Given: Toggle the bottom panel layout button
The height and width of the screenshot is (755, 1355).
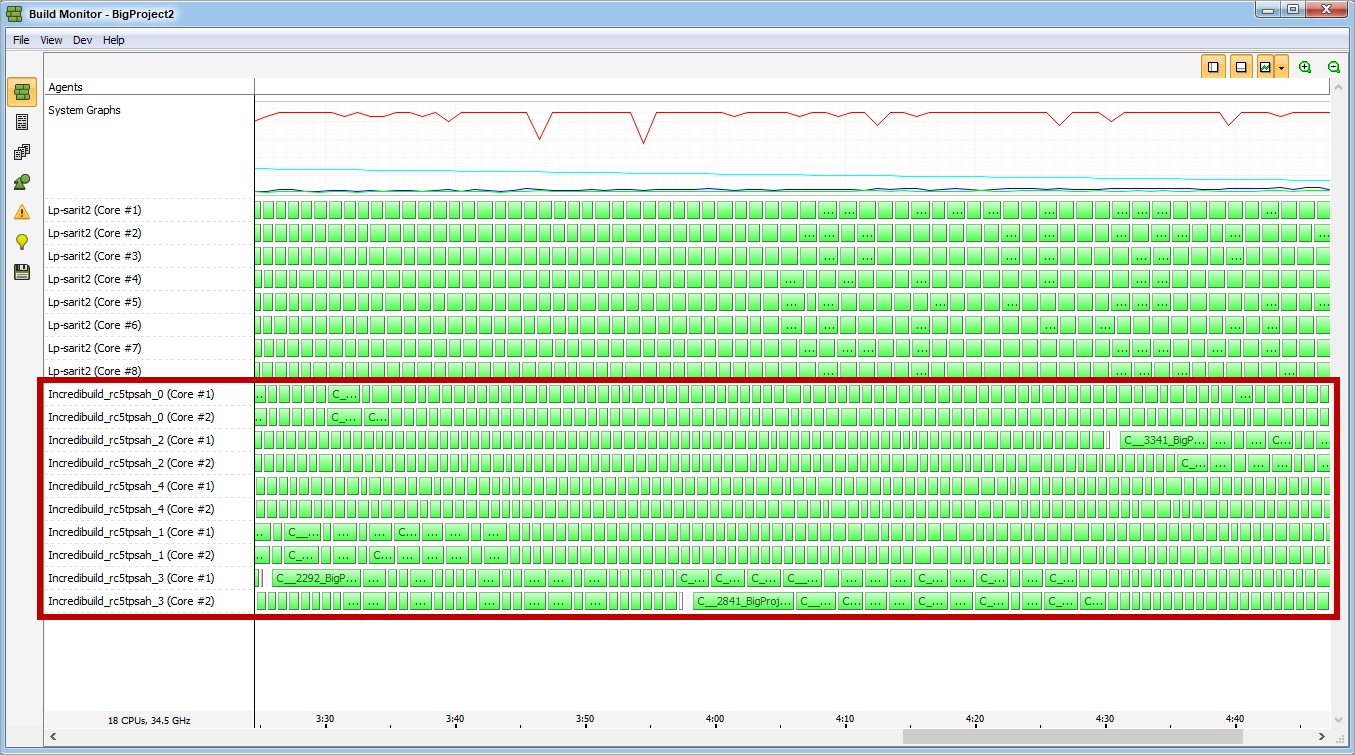Looking at the screenshot, I should click(1241, 67).
